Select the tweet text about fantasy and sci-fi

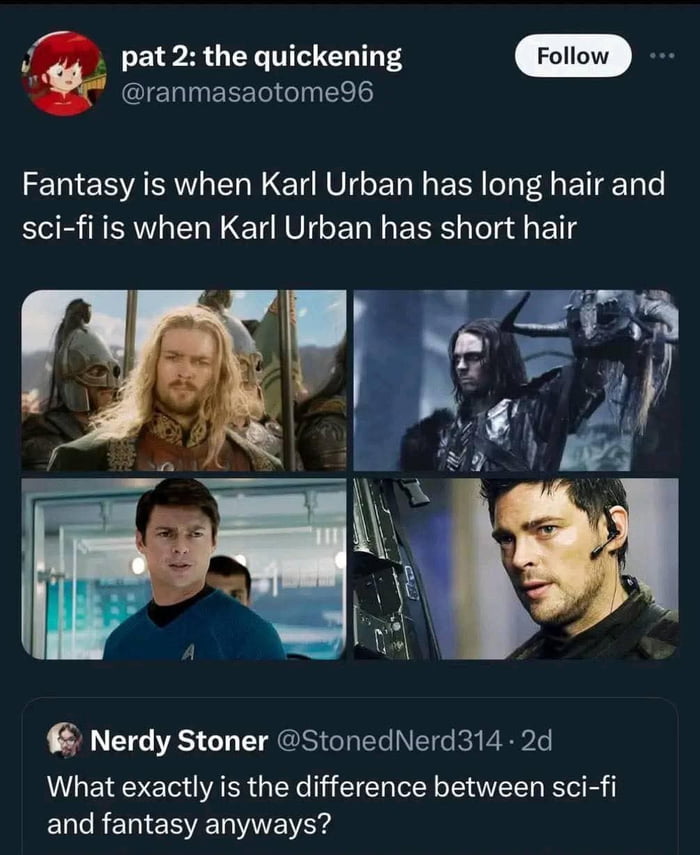(340, 205)
